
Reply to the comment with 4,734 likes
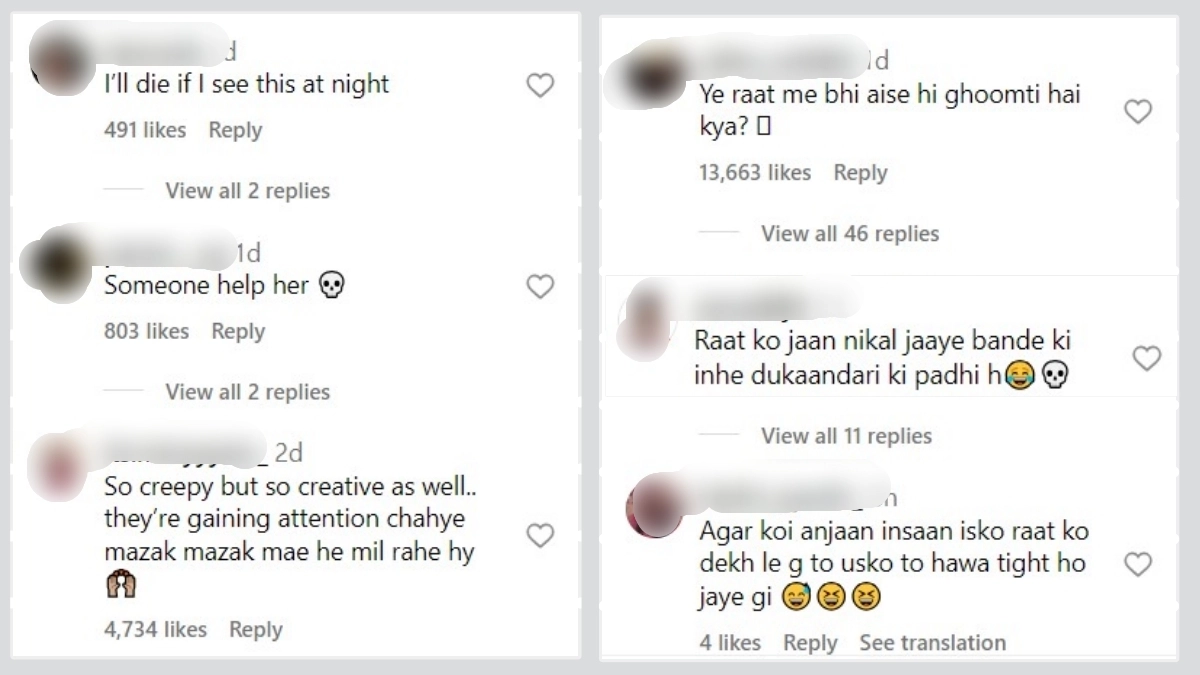256,629
